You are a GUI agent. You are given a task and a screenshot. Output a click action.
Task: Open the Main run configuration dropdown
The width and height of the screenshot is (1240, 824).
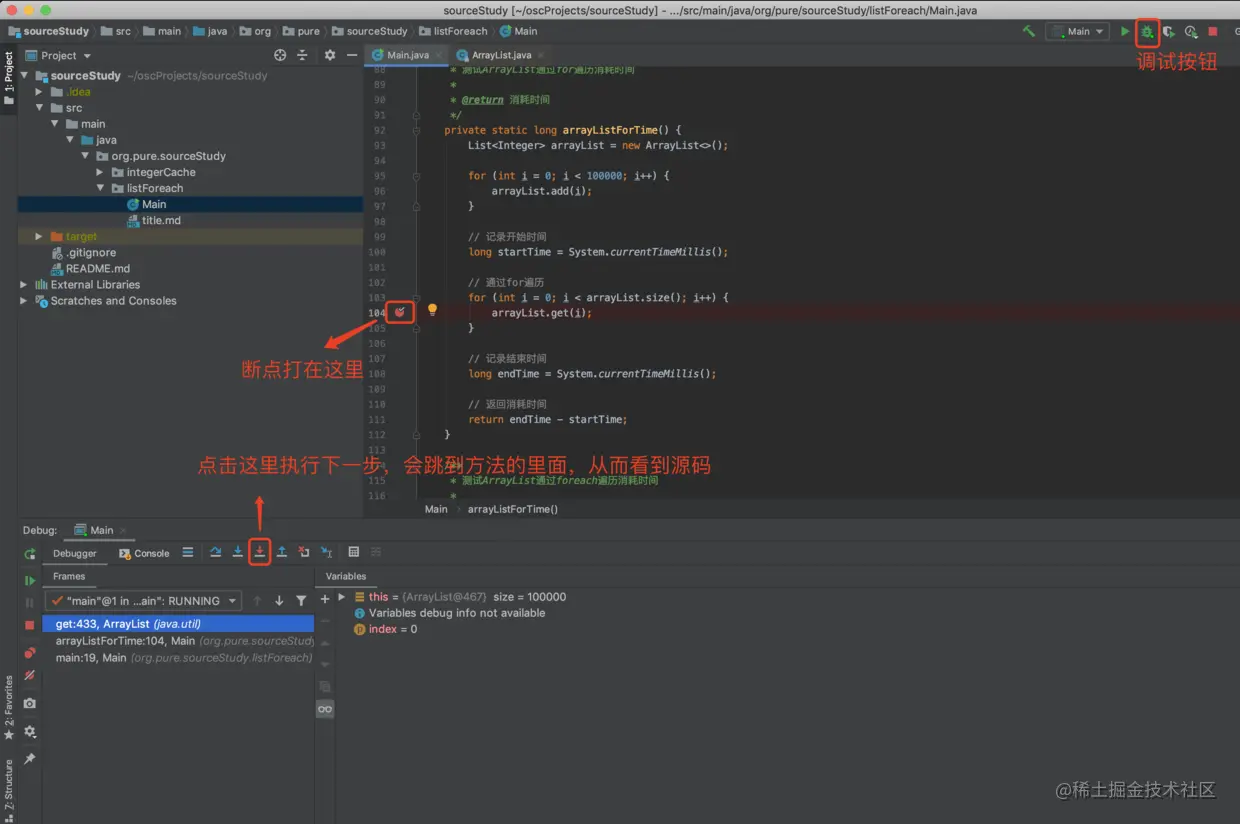[x=1078, y=31]
